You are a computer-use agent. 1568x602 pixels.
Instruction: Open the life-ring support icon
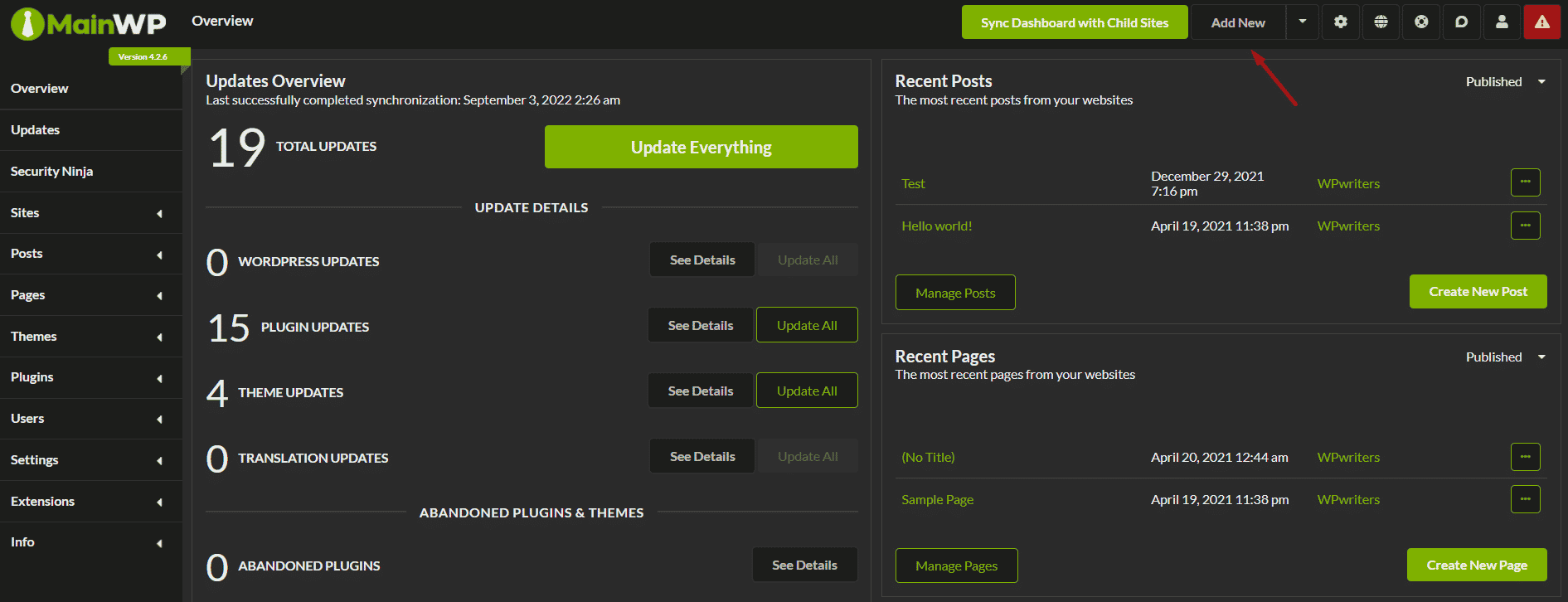point(1421,22)
